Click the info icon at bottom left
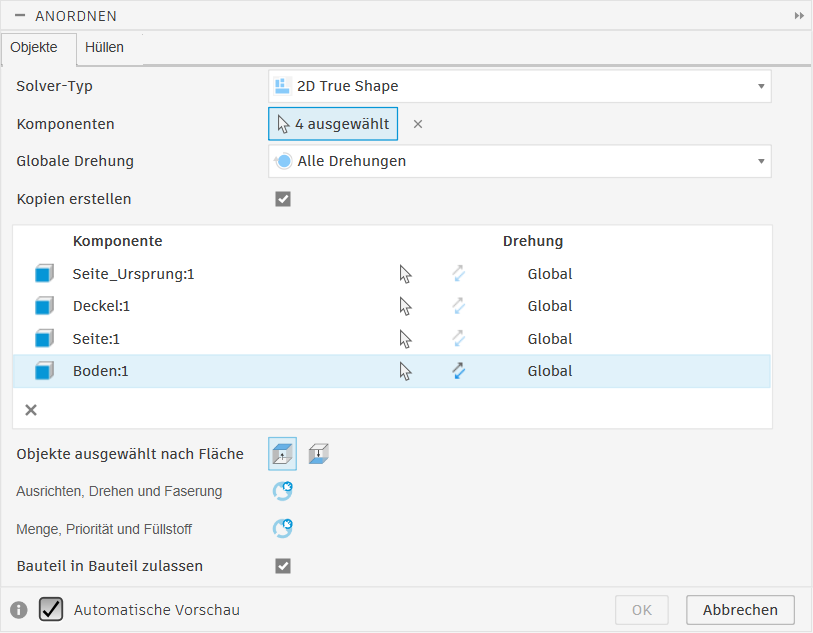This screenshot has width=813, height=633. pyautogui.click(x=18, y=610)
